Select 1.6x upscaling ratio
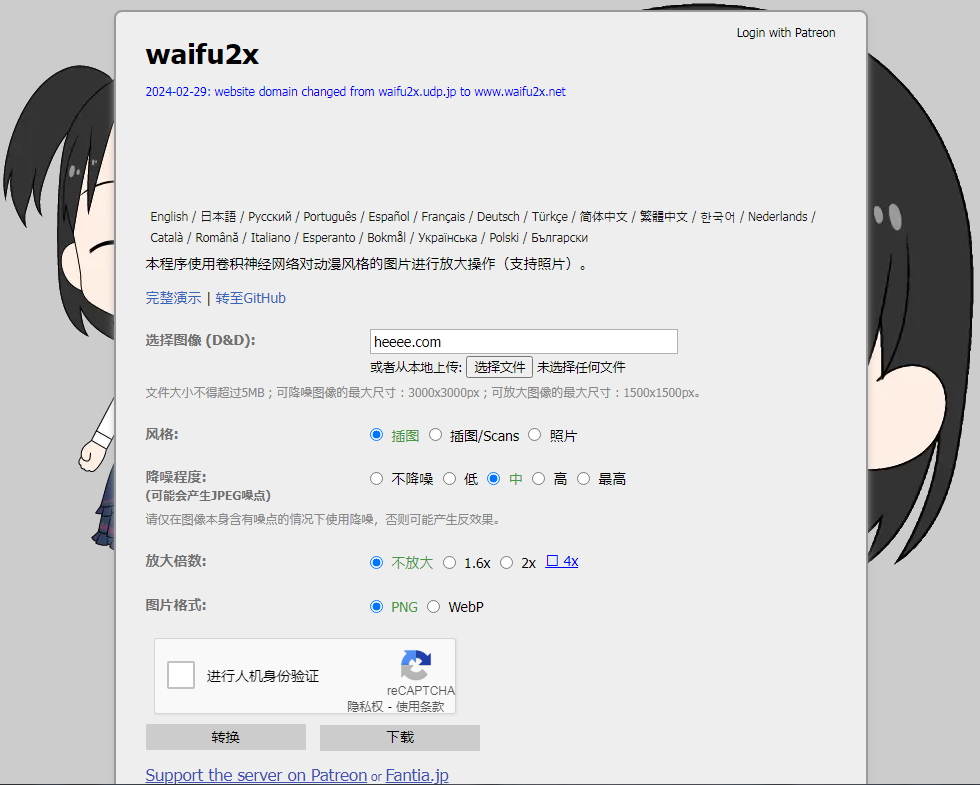Image resolution: width=980 pixels, height=785 pixels. pyautogui.click(x=450, y=562)
